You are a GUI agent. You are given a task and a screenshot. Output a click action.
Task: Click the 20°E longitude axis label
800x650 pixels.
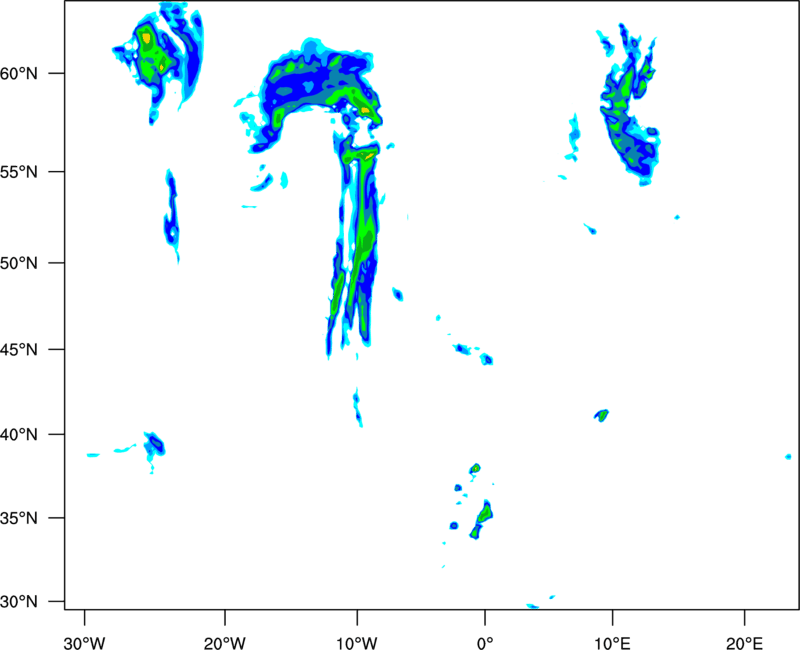(x=744, y=643)
